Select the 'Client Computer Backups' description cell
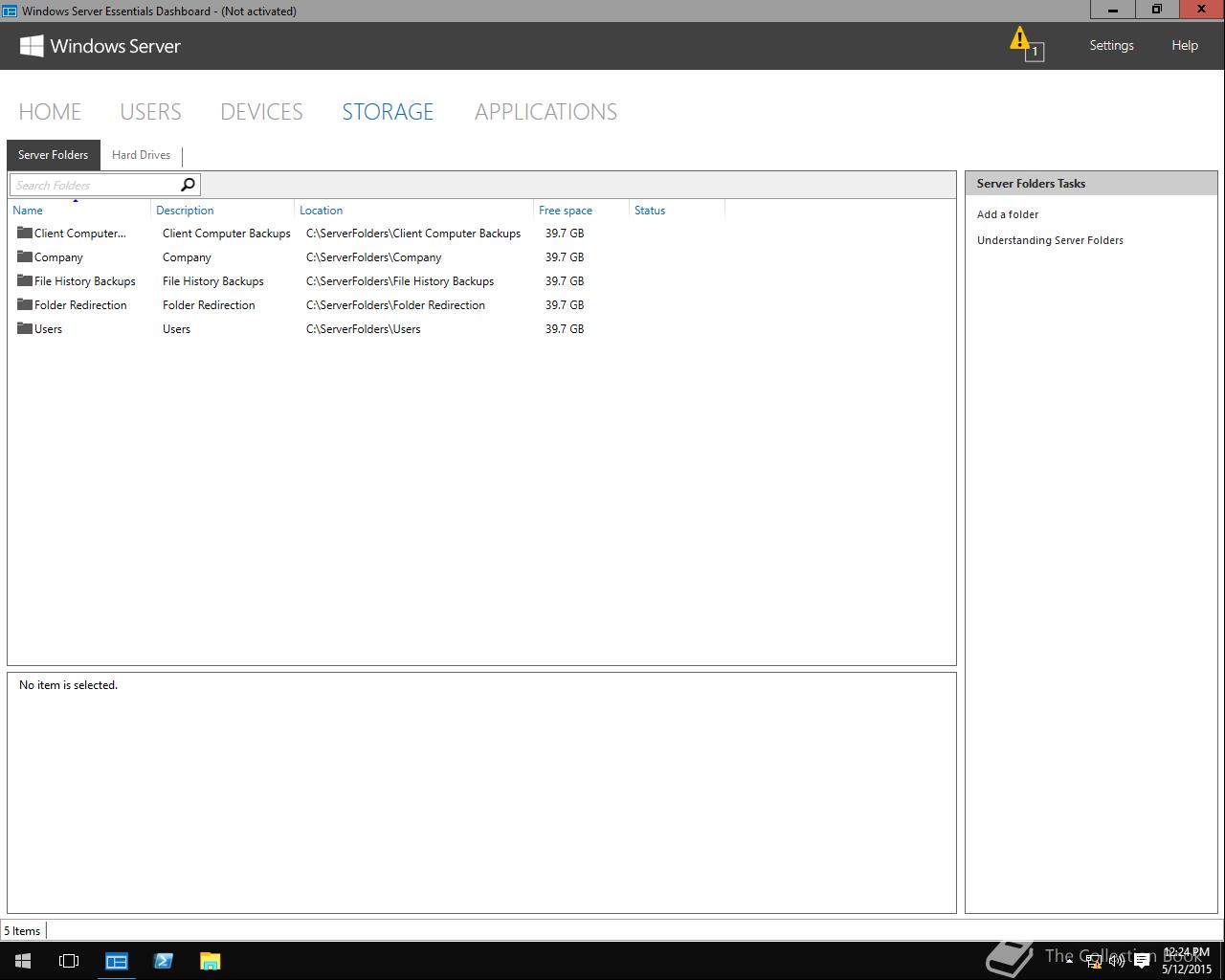The height and width of the screenshot is (980, 1225). pos(227,234)
